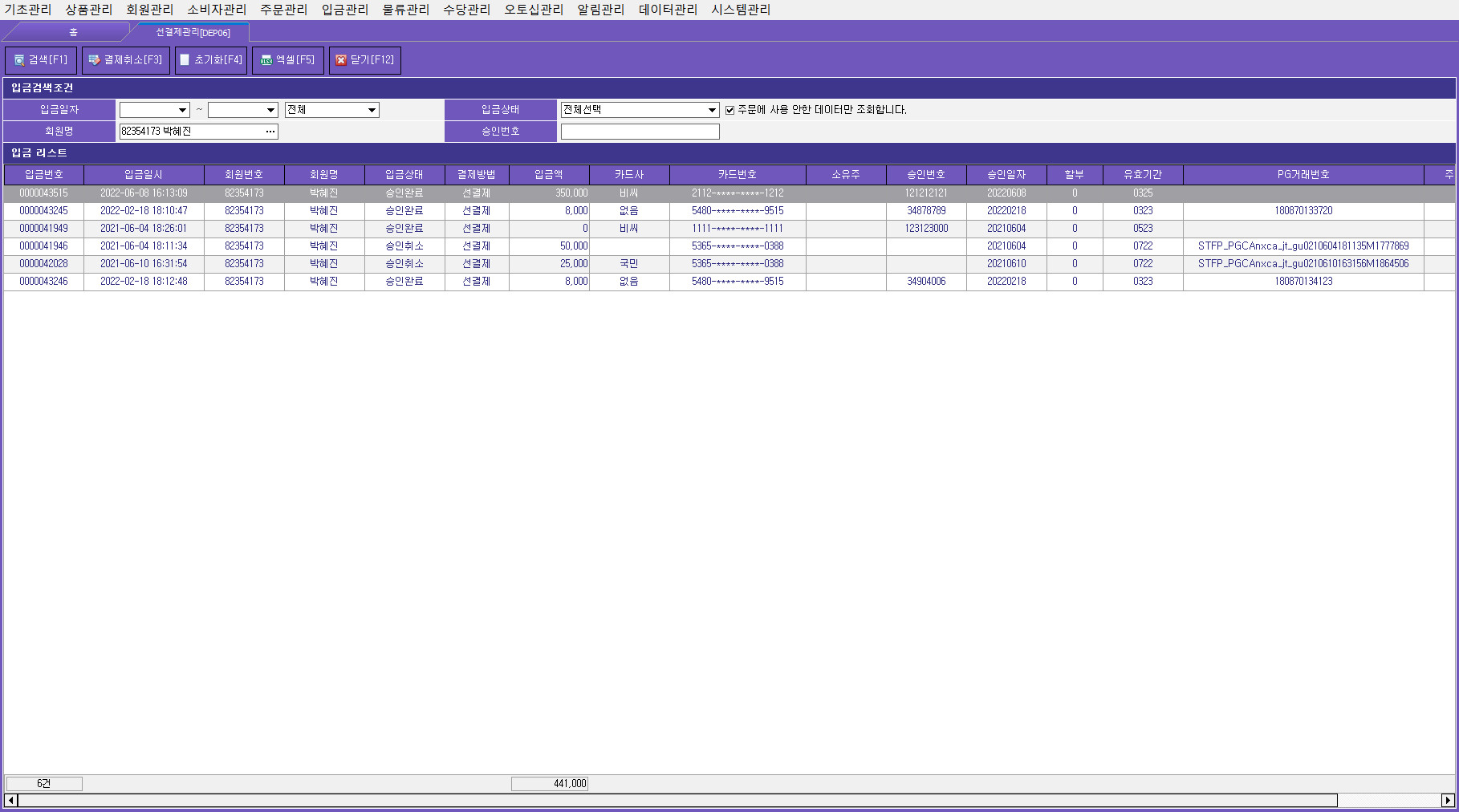Click the red close icon [F12]
This screenshot has height=812, width=1459.
[x=341, y=60]
